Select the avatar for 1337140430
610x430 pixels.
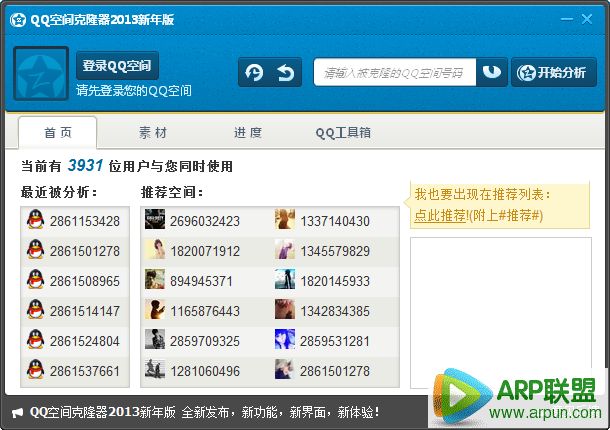click(x=285, y=219)
